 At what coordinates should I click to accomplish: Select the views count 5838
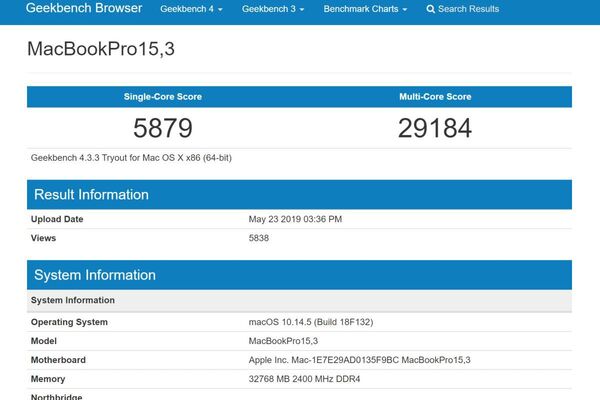point(259,238)
